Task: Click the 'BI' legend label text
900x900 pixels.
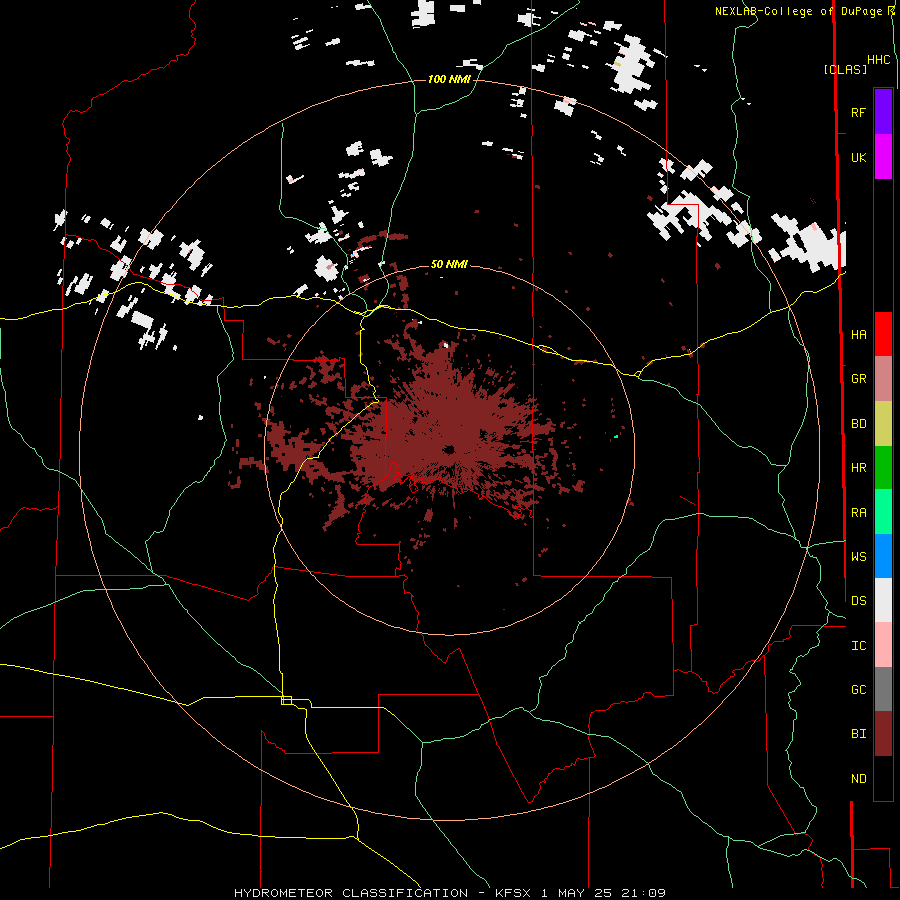Action: [x=858, y=734]
